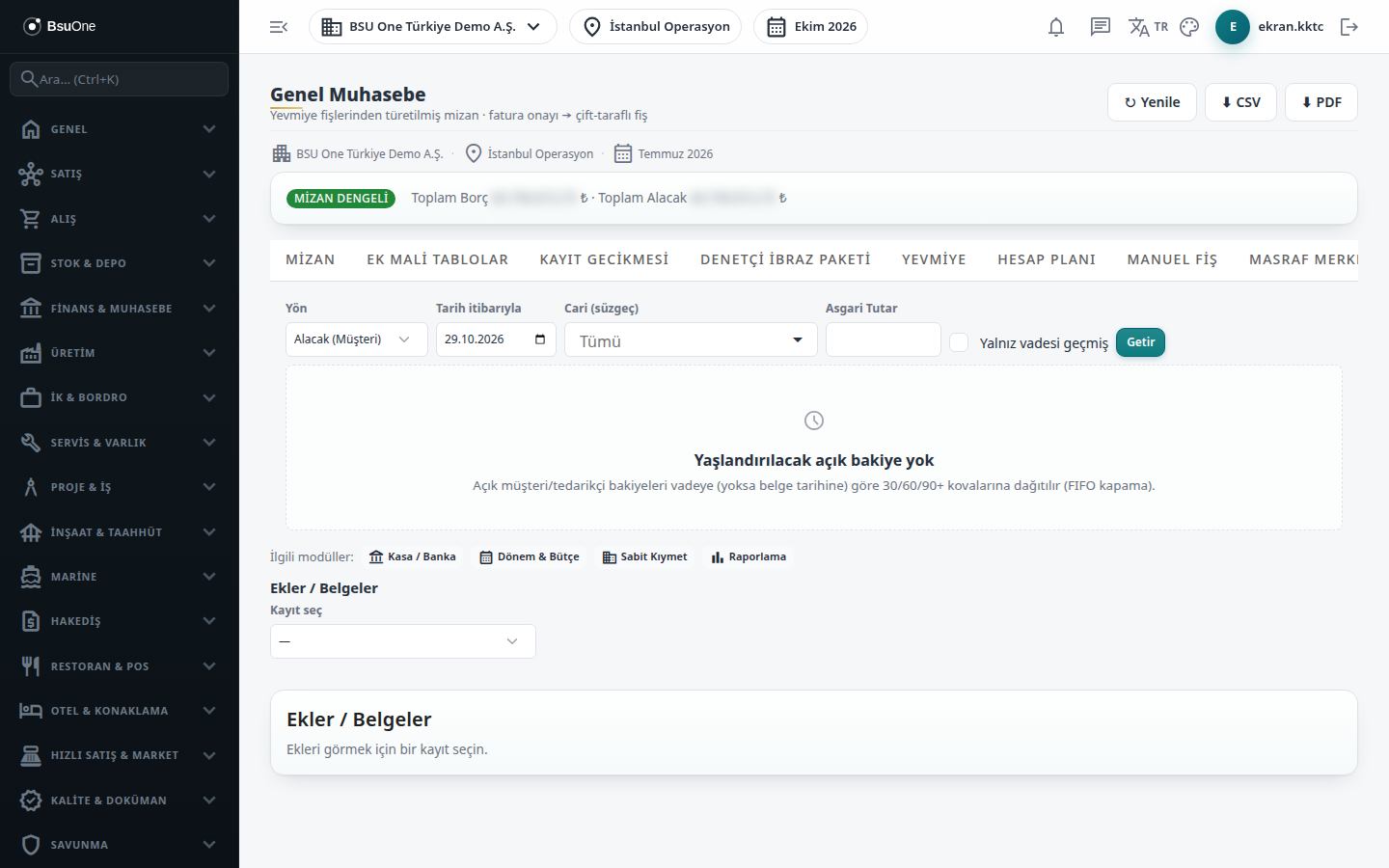Open notifications bell
Screen dimensions: 1389x868
click(x=1056, y=27)
